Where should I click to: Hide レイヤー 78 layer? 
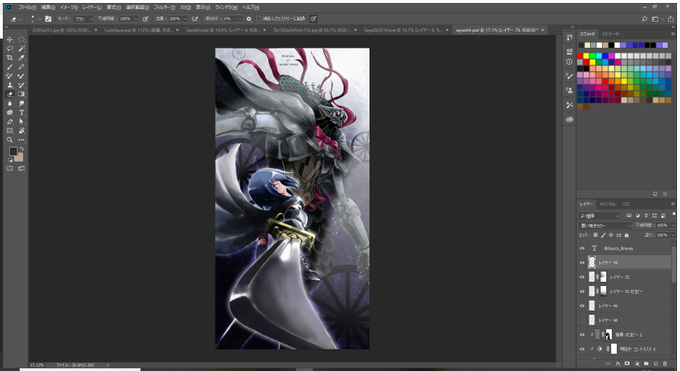tap(582, 263)
